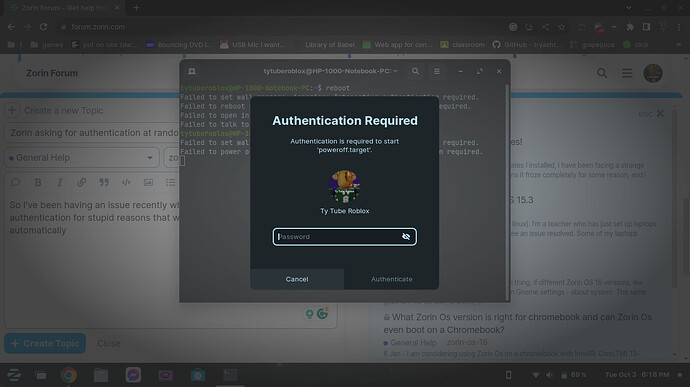The height and width of the screenshot is (387, 690).
Task: Open grapejuice bookmark
Action: (592, 44)
